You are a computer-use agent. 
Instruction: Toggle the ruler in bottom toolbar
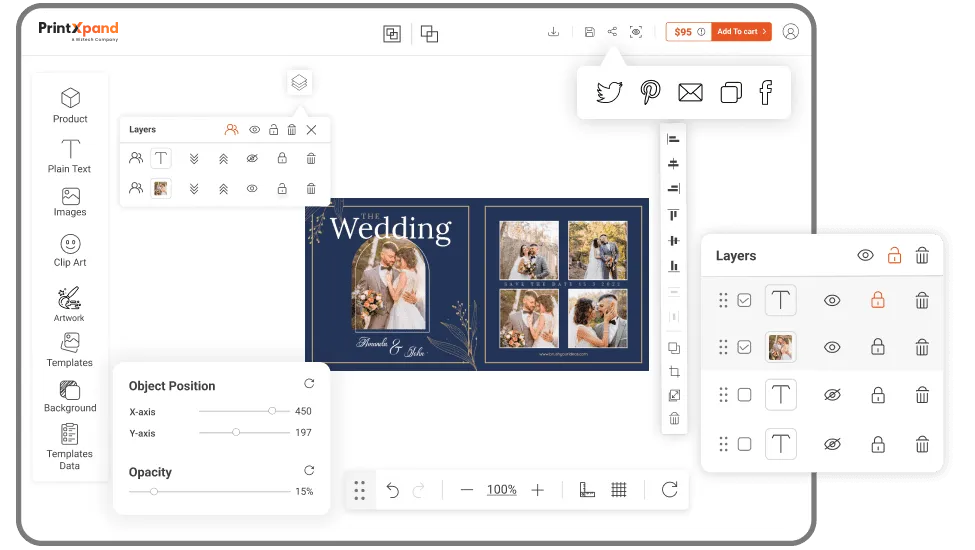[587, 490]
